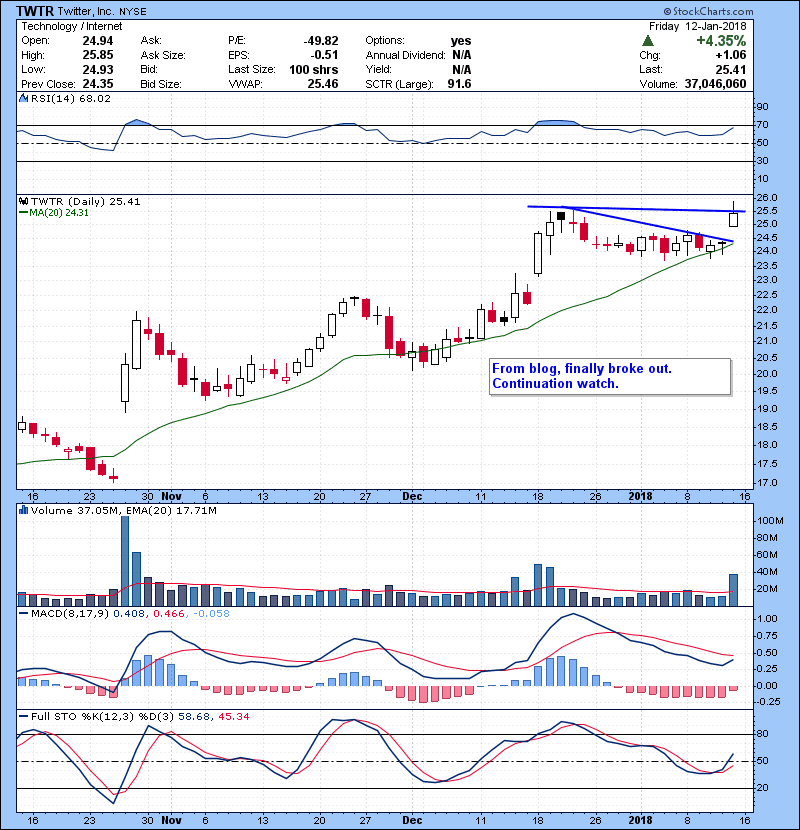This screenshot has height=830, width=800.
Task: Click the TWTR ticker symbol in header
Action: coord(35,11)
